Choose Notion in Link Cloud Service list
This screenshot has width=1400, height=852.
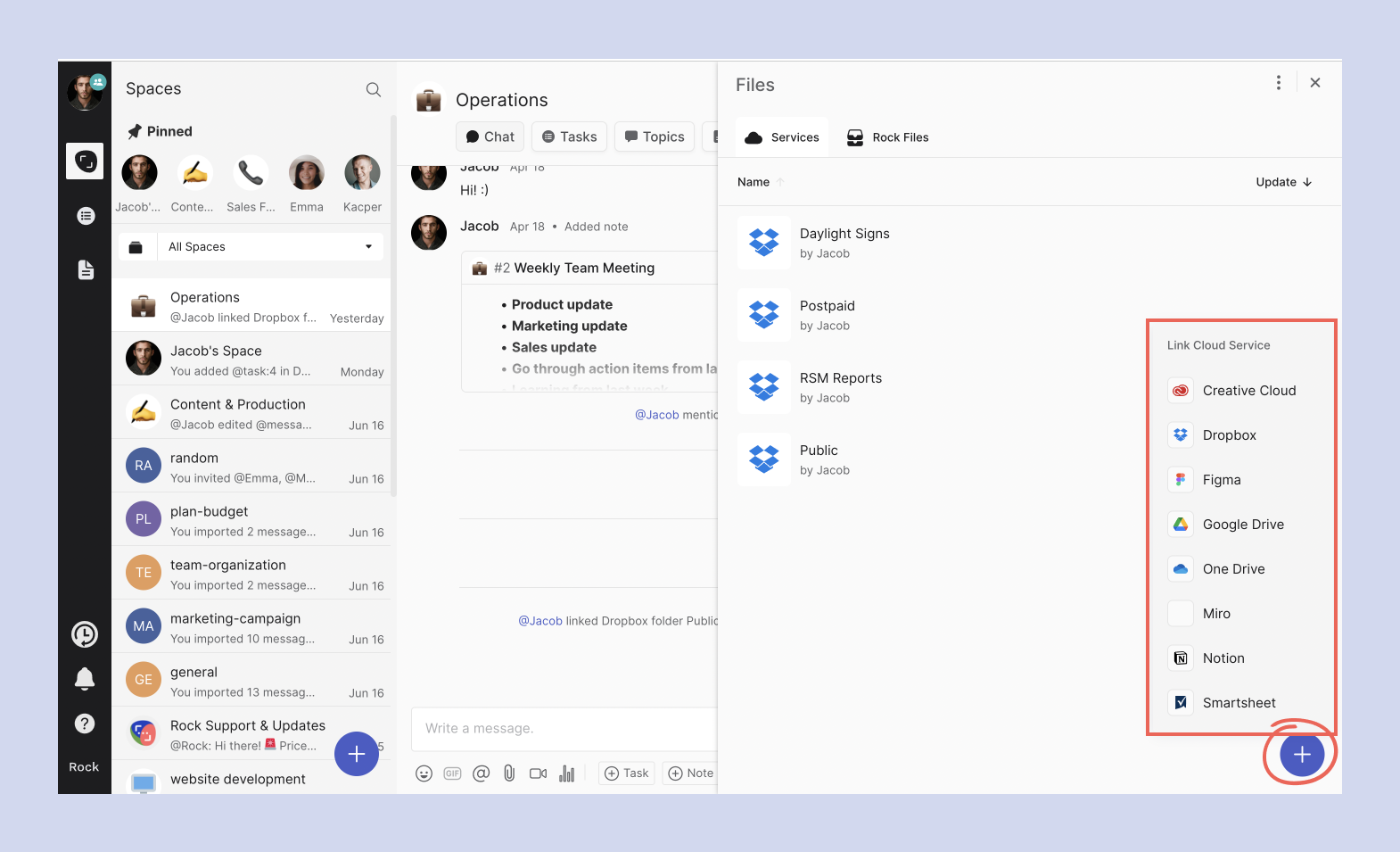(1223, 658)
